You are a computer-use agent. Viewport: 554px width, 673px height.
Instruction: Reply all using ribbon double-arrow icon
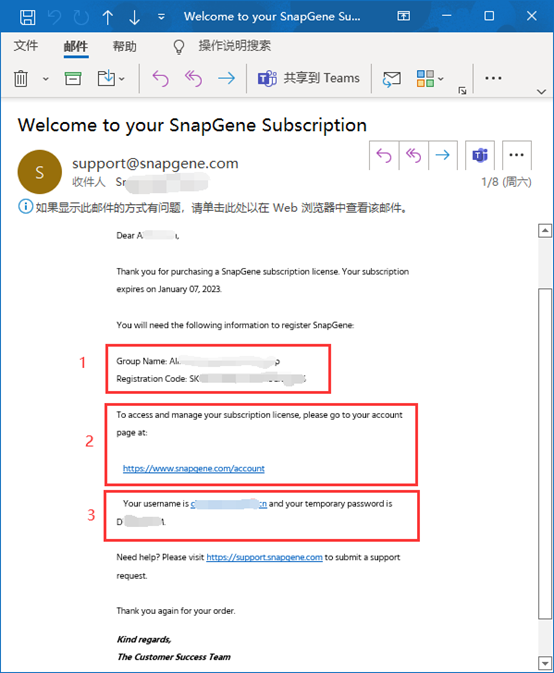pyautogui.click(x=193, y=78)
